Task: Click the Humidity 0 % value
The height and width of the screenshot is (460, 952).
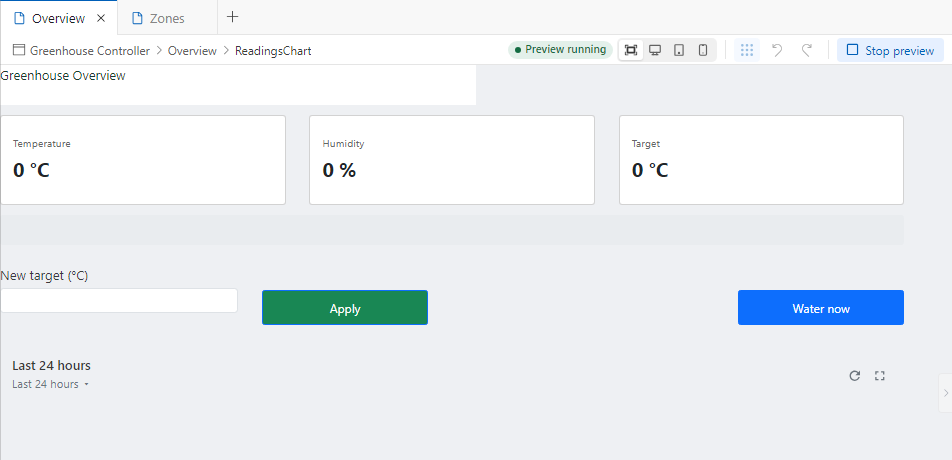Action: pyautogui.click(x=339, y=171)
